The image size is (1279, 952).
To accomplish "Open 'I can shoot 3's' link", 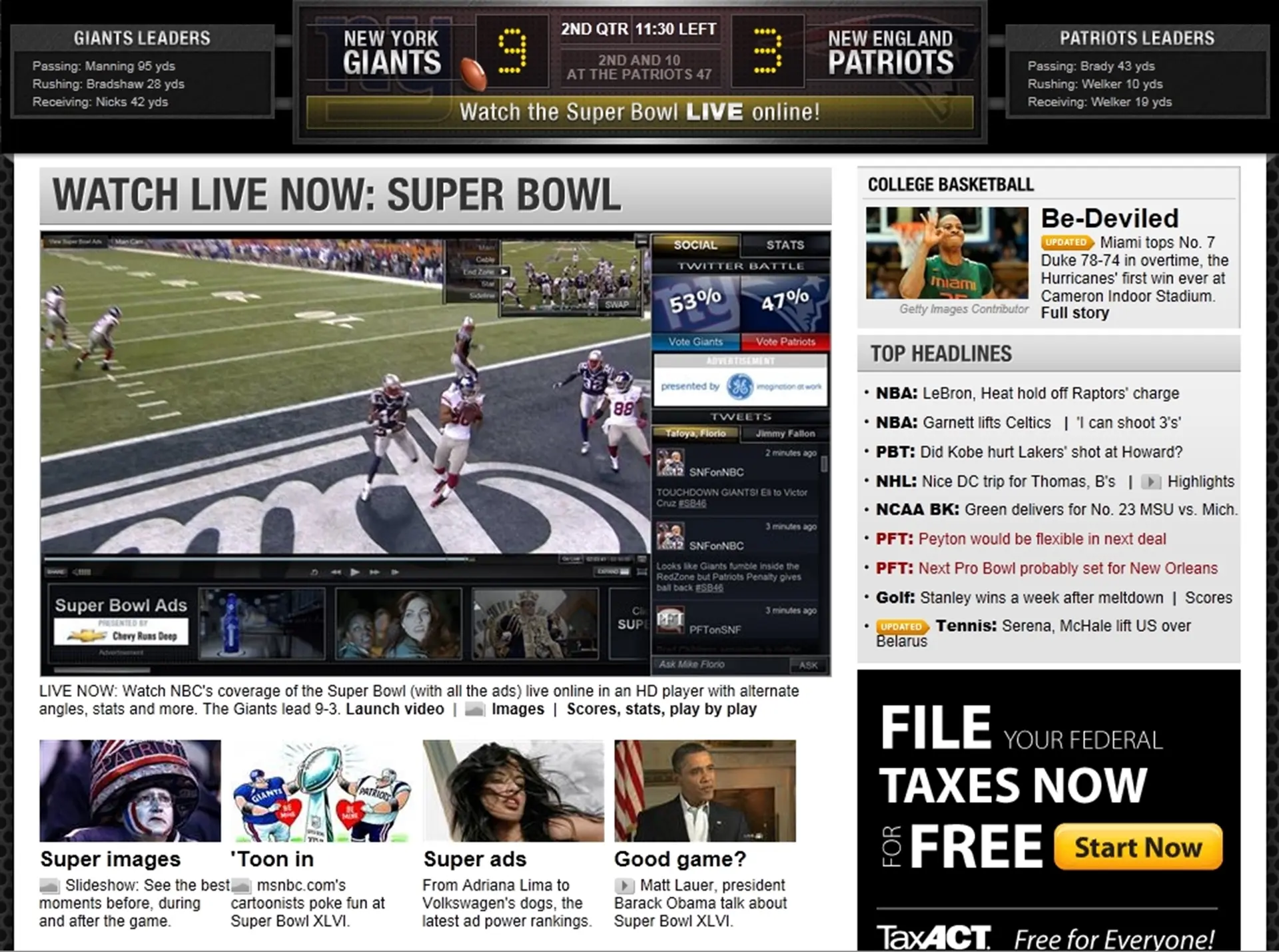I will [x=1128, y=422].
